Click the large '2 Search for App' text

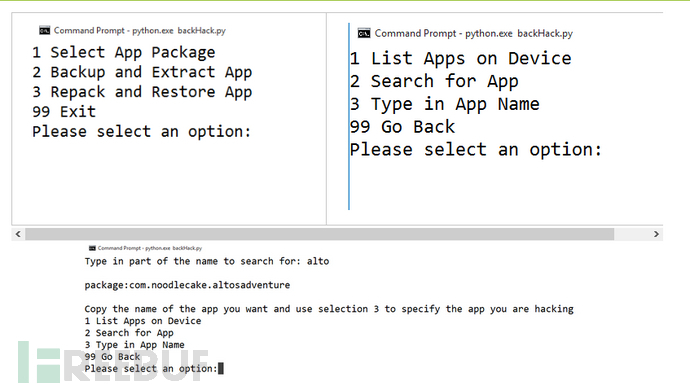click(x=434, y=81)
